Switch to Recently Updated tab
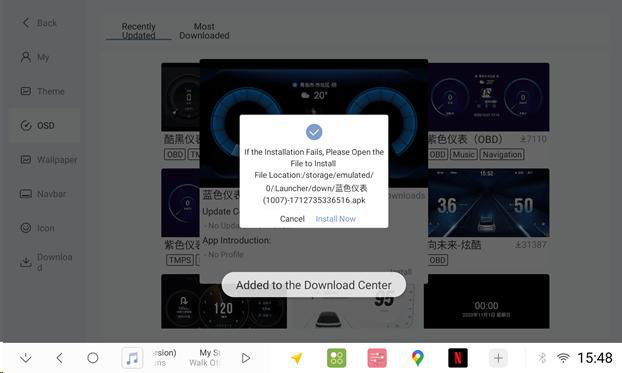Image resolution: width=622 pixels, height=373 pixels. coord(138,31)
